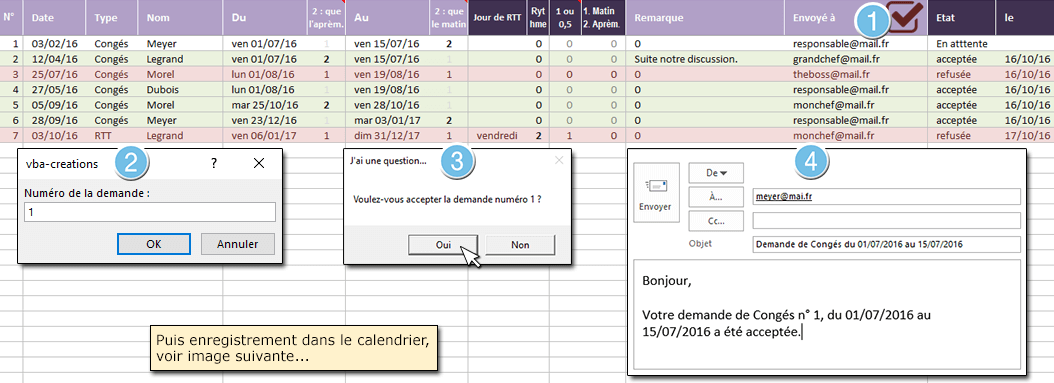Focus the Numéro de la demande field
The width and height of the screenshot is (1054, 383).
tap(150, 212)
